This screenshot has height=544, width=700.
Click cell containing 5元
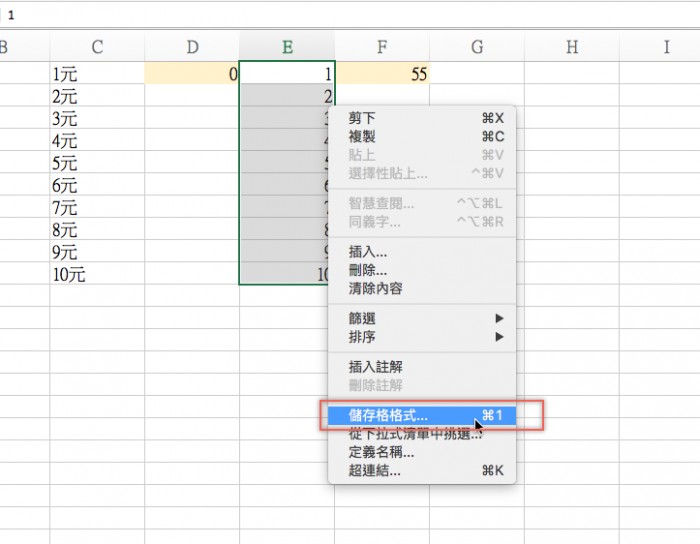(x=97, y=162)
